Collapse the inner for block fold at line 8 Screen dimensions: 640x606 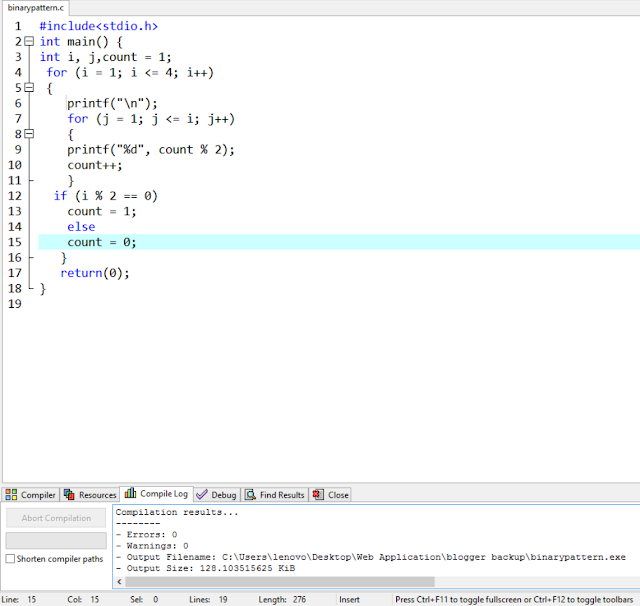pos(29,134)
